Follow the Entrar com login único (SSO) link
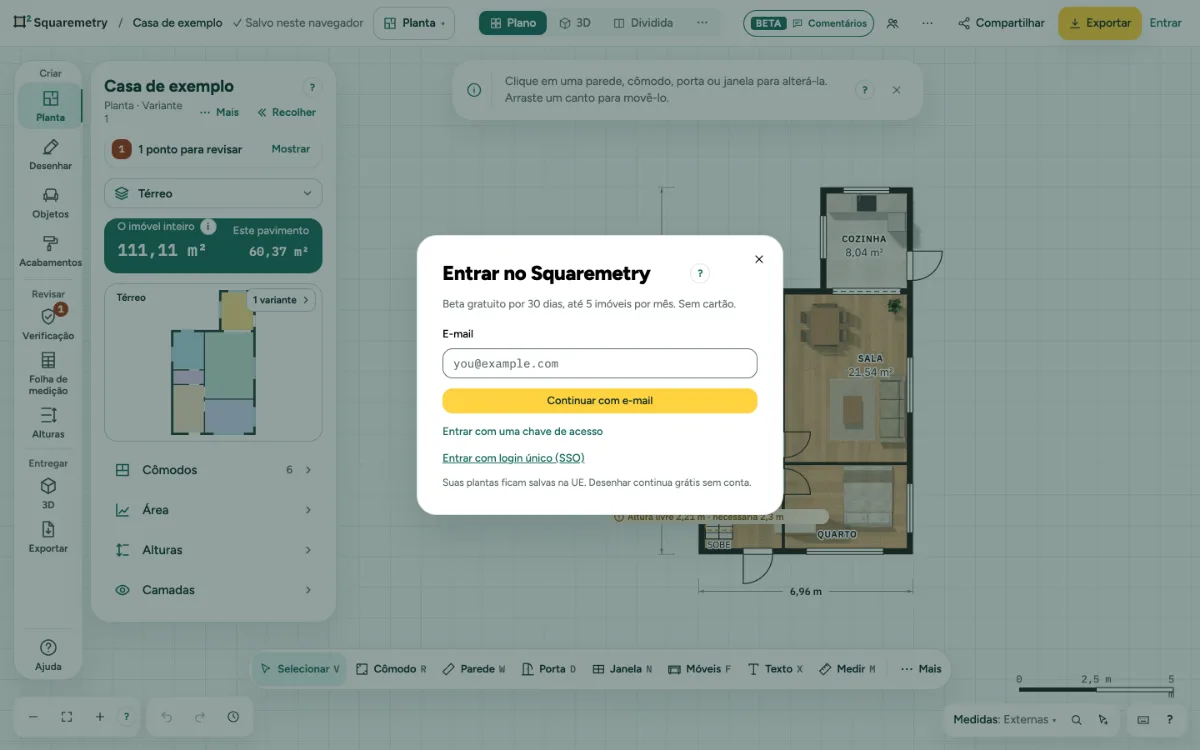 513,458
